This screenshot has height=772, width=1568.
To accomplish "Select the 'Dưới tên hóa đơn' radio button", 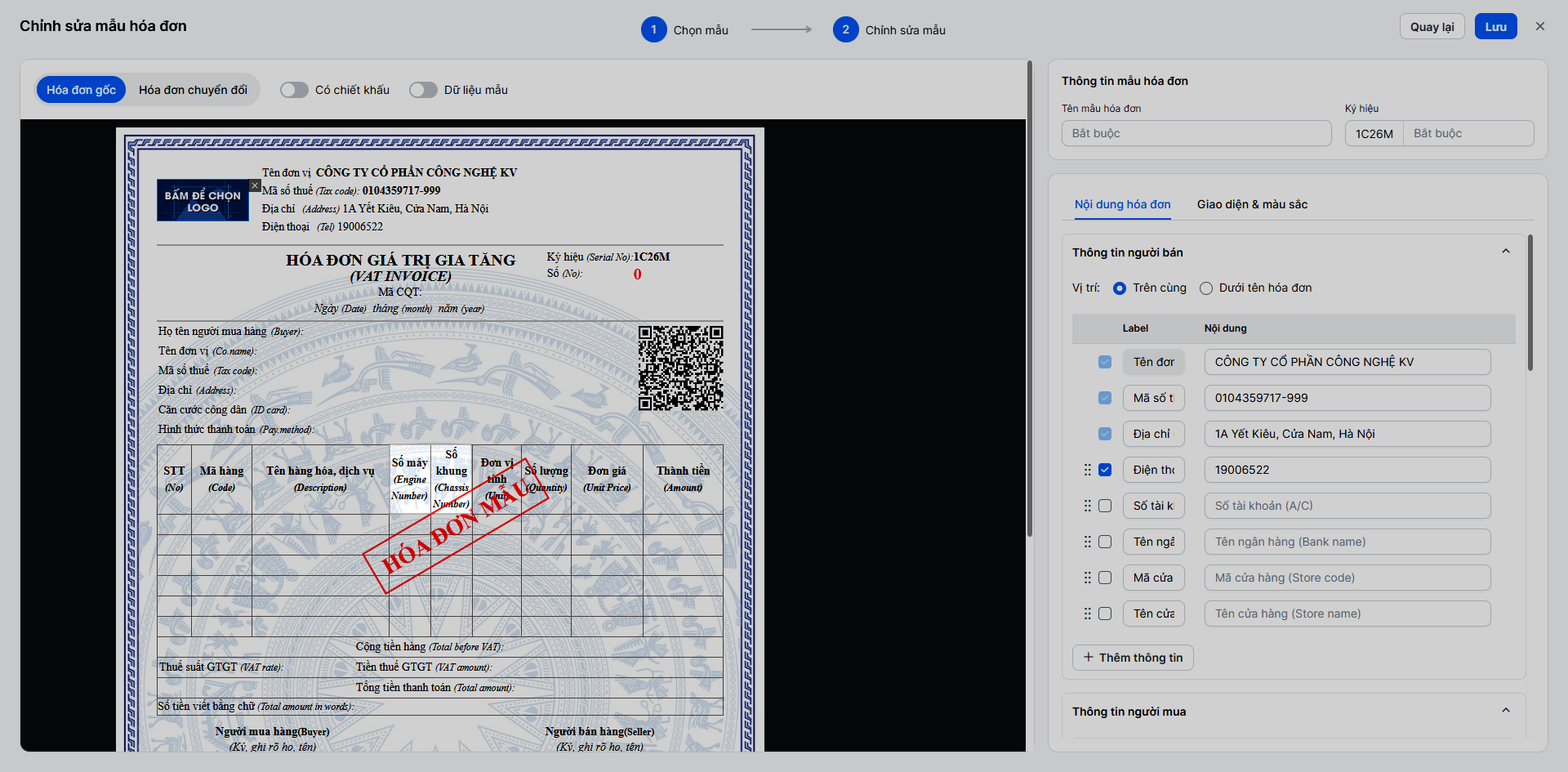I will point(1206,288).
